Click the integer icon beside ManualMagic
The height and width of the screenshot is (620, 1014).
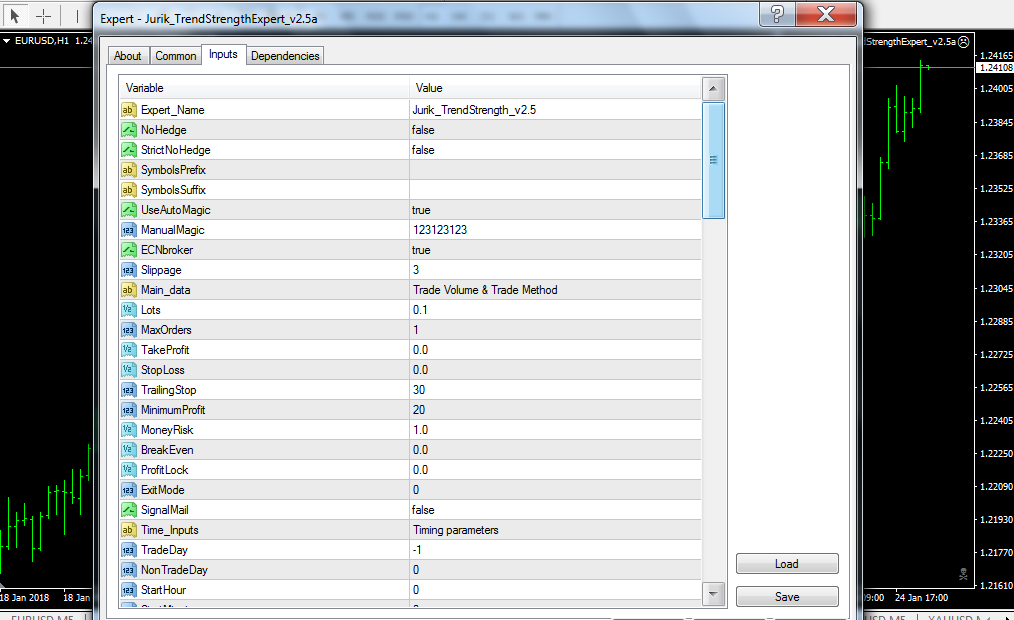[129, 230]
